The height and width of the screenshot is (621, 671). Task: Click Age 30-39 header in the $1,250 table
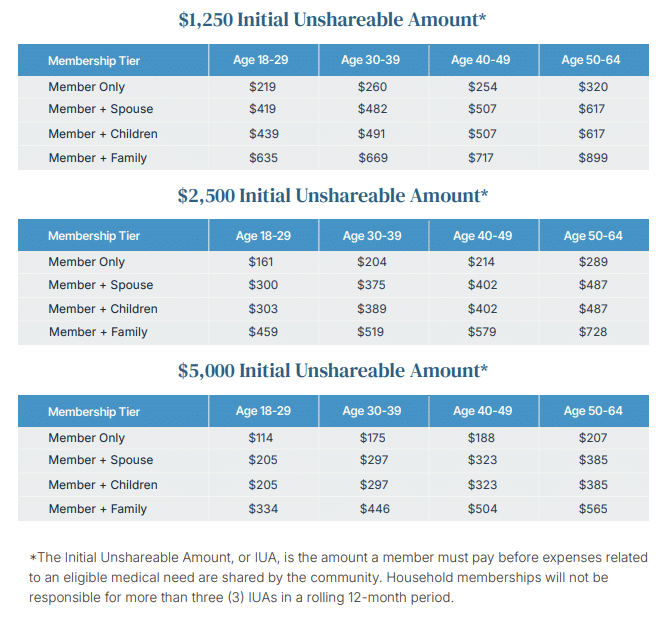372,60
